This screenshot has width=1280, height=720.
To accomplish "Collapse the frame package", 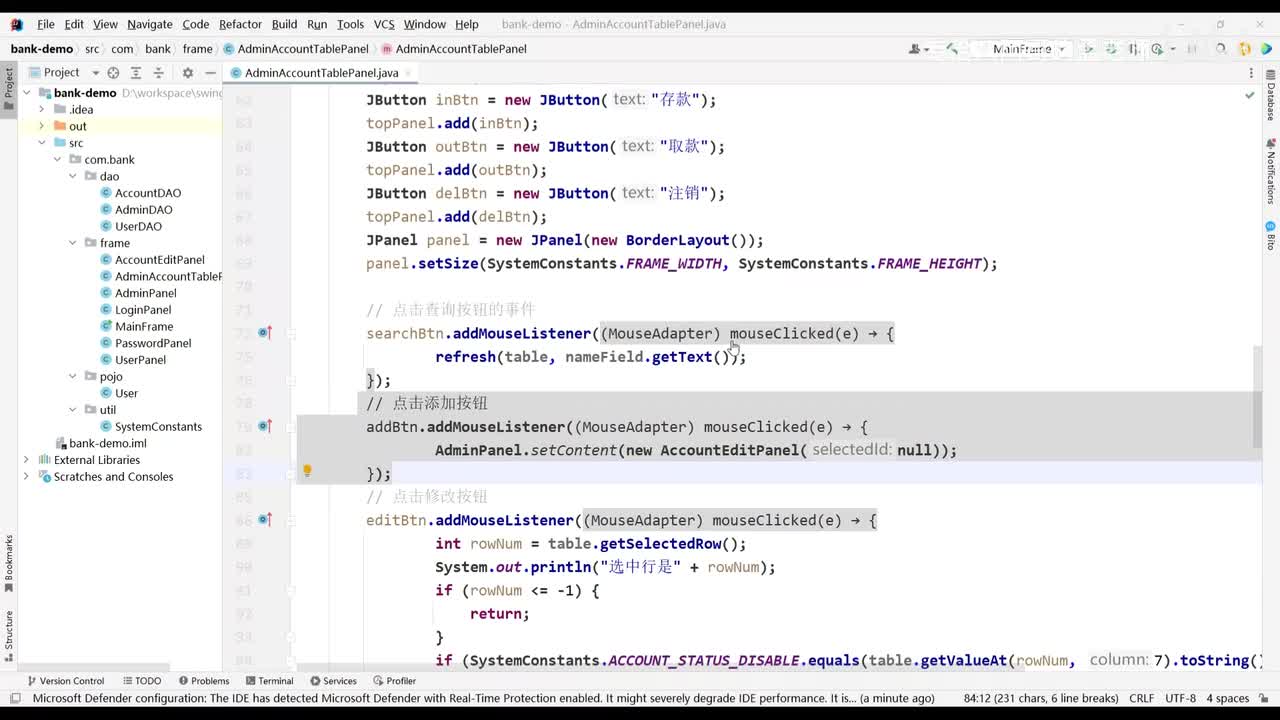I will [73, 243].
